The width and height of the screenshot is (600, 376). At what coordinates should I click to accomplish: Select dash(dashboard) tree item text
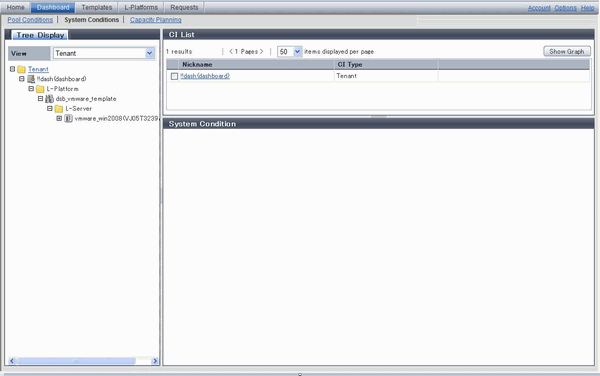(x=62, y=79)
